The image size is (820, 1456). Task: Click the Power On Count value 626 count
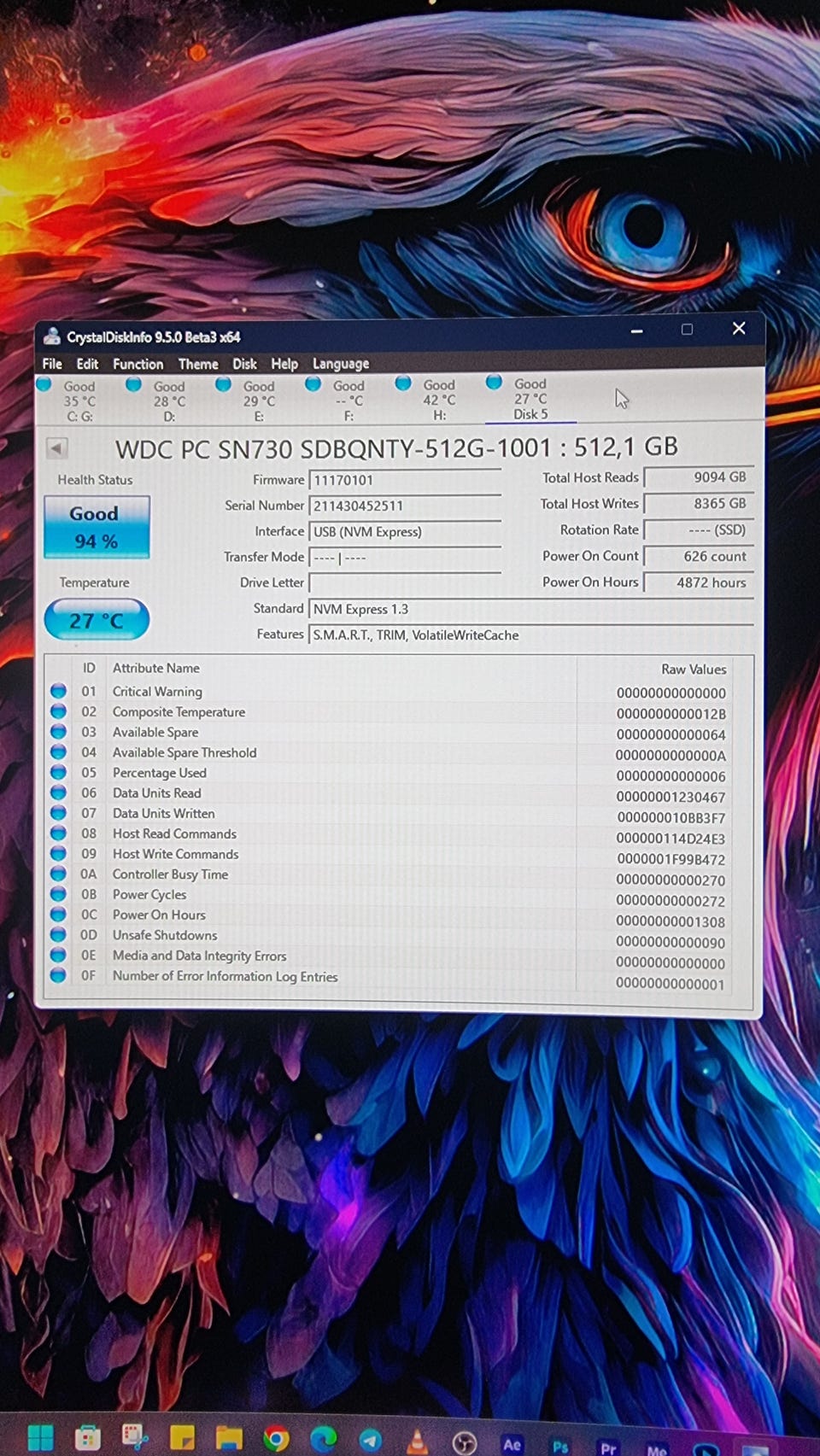click(x=698, y=557)
